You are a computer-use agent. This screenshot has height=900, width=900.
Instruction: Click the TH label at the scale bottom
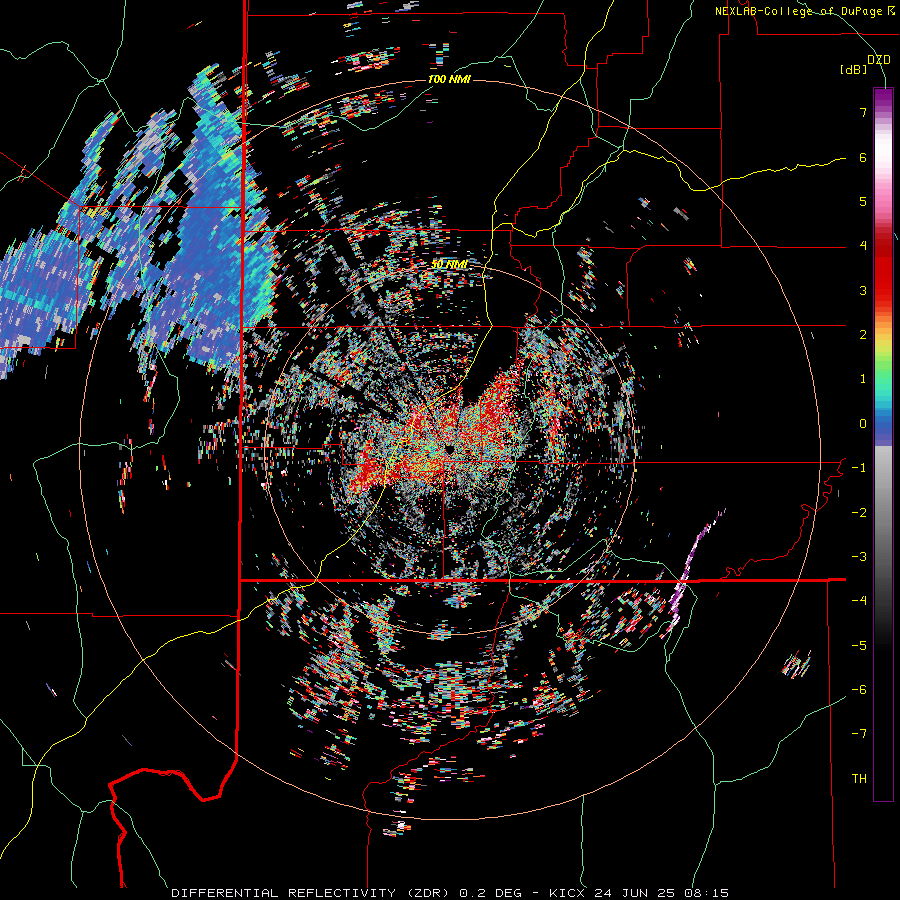pyautogui.click(x=859, y=779)
